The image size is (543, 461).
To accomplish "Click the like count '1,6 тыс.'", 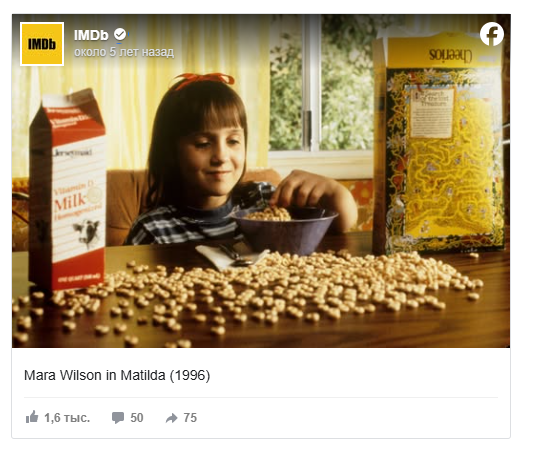I will click(x=67, y=418).
